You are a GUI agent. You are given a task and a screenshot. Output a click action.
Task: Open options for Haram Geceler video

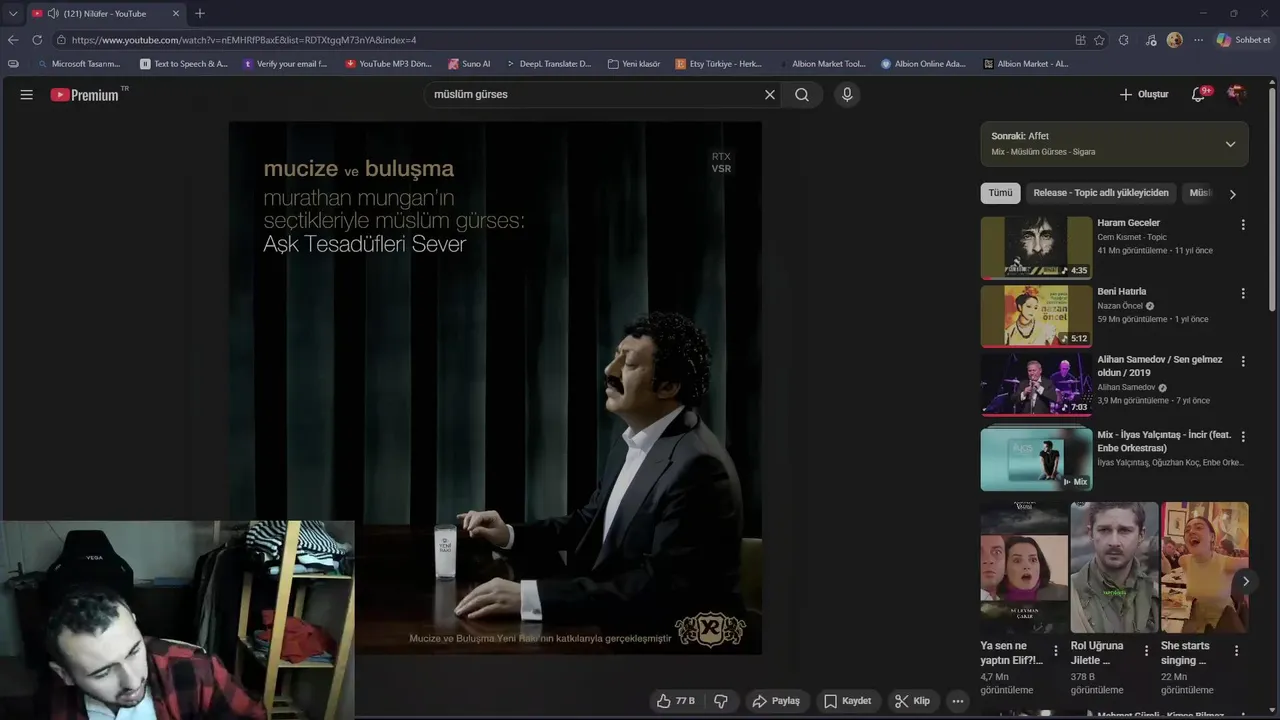[1243, 225]
